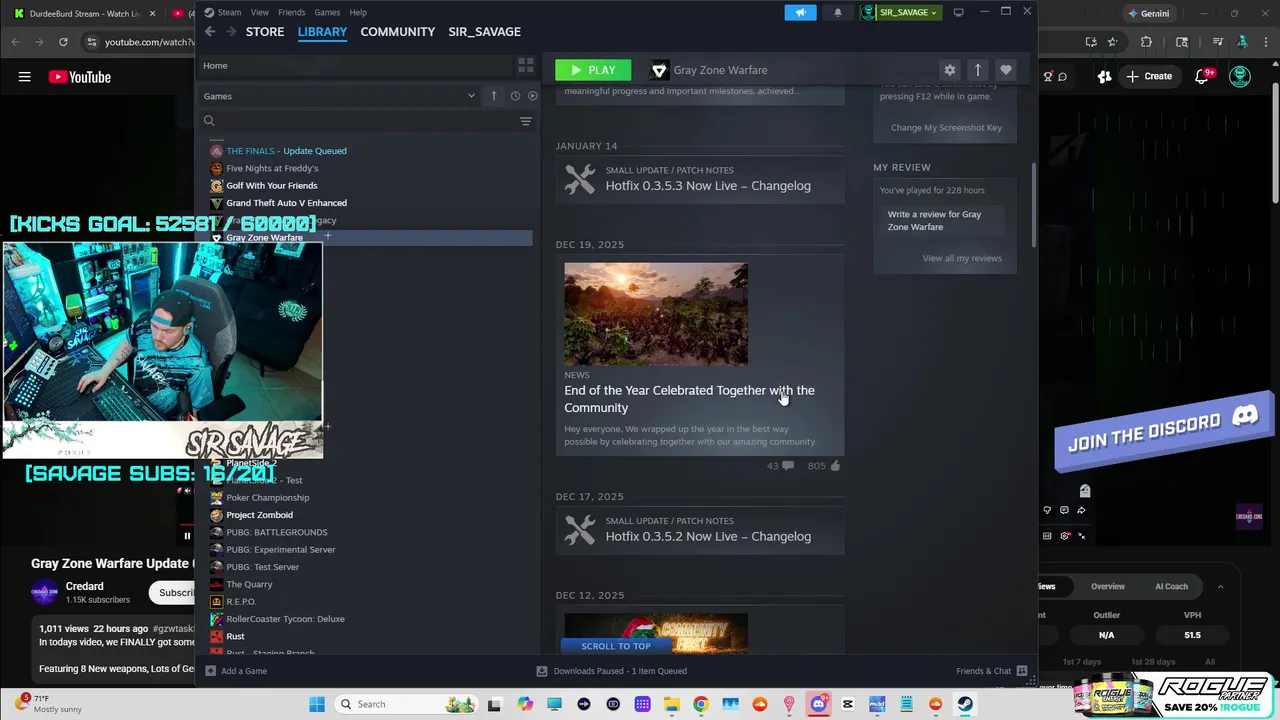Add Gray Zone Warfare to favorites heart
Image resolution: width=1280 pixels, height=720 pixels.
point(1006,70)
